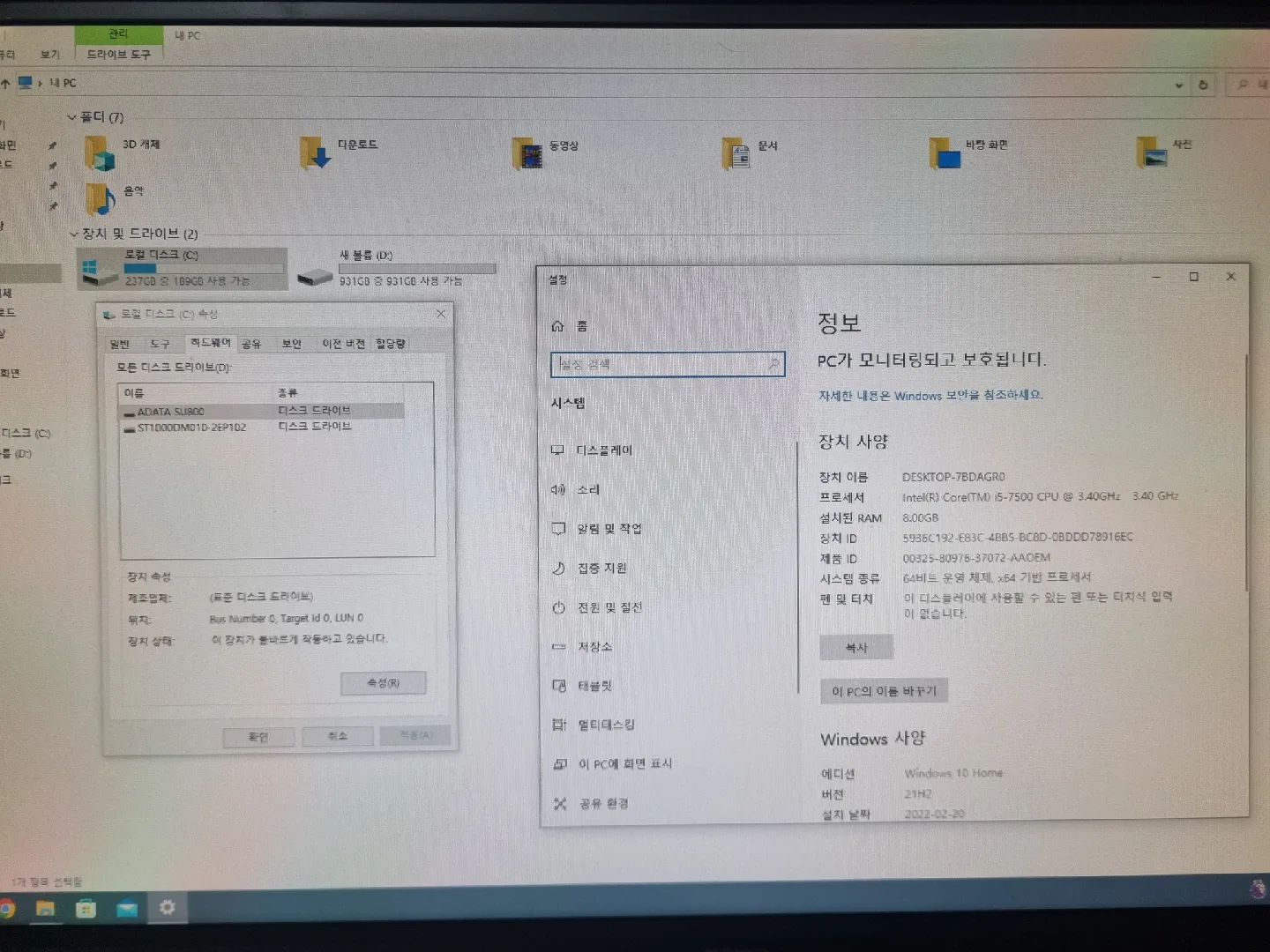This screenshot has width=1270, height=952.
Task: Click the Settings gear on taskbar
Action: pos(167,907)
